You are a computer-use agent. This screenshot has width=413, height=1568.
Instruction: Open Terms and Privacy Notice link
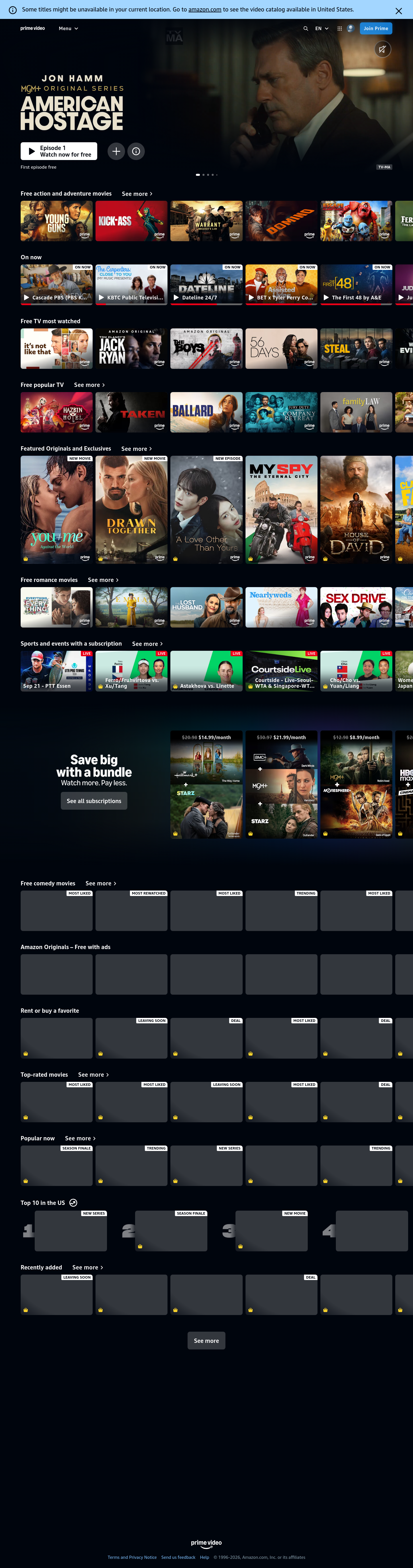(x=132, y=1558)
